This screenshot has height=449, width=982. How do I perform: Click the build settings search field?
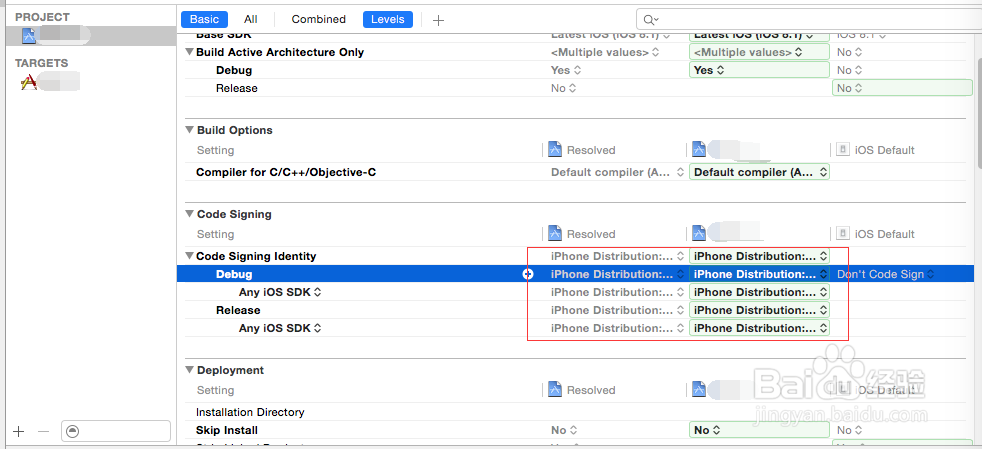(x=800, y=19)
